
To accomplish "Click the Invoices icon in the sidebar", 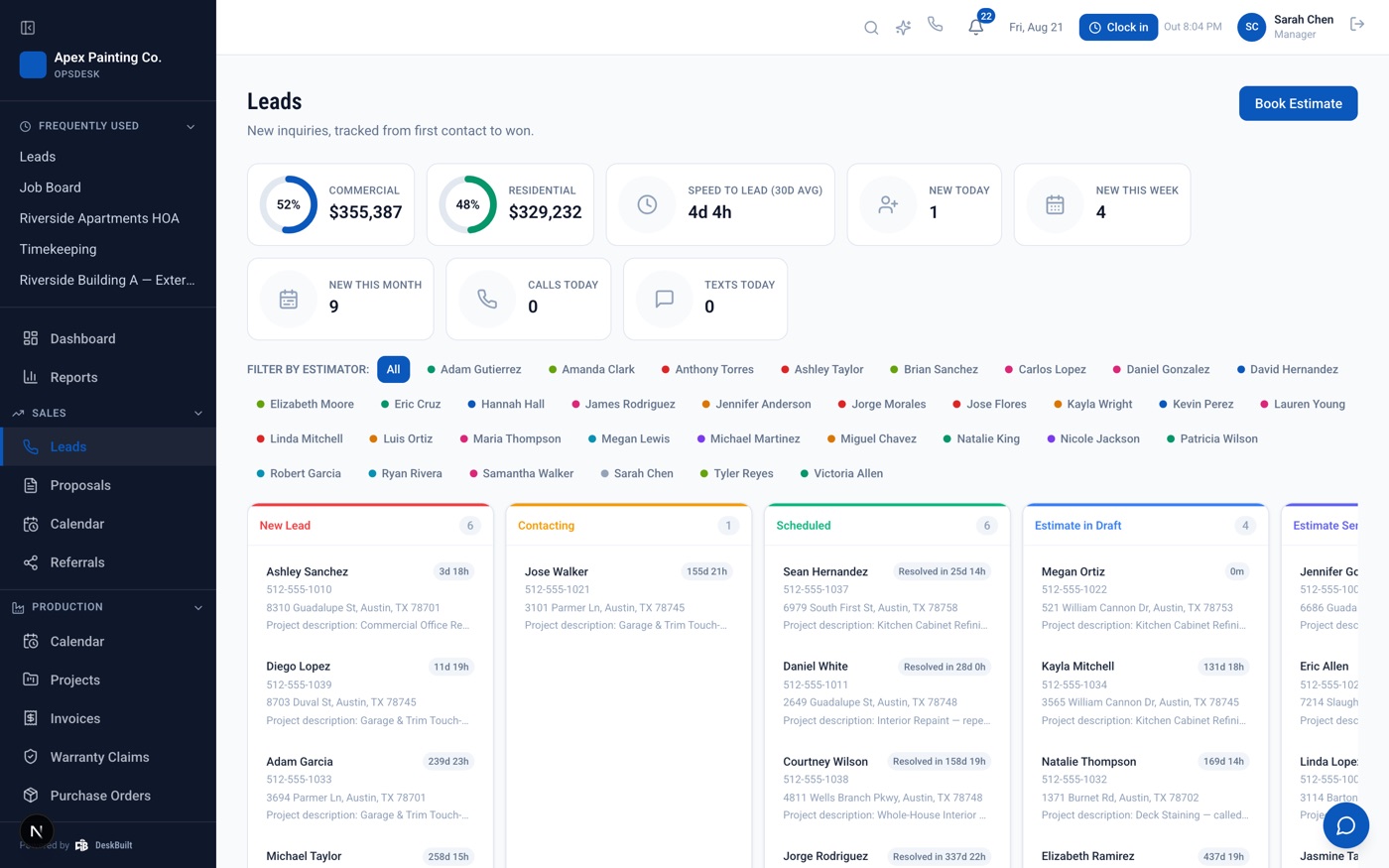I will pyautogui.click(x=31, y=718).
